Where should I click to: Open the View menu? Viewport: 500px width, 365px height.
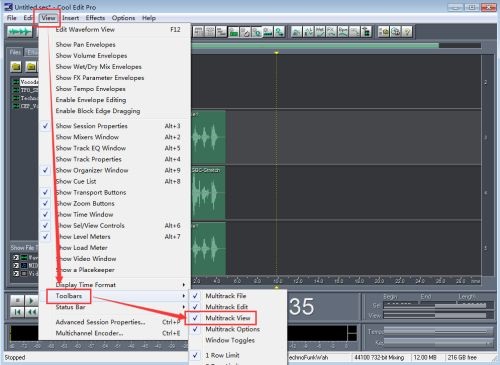coord(48,18)
